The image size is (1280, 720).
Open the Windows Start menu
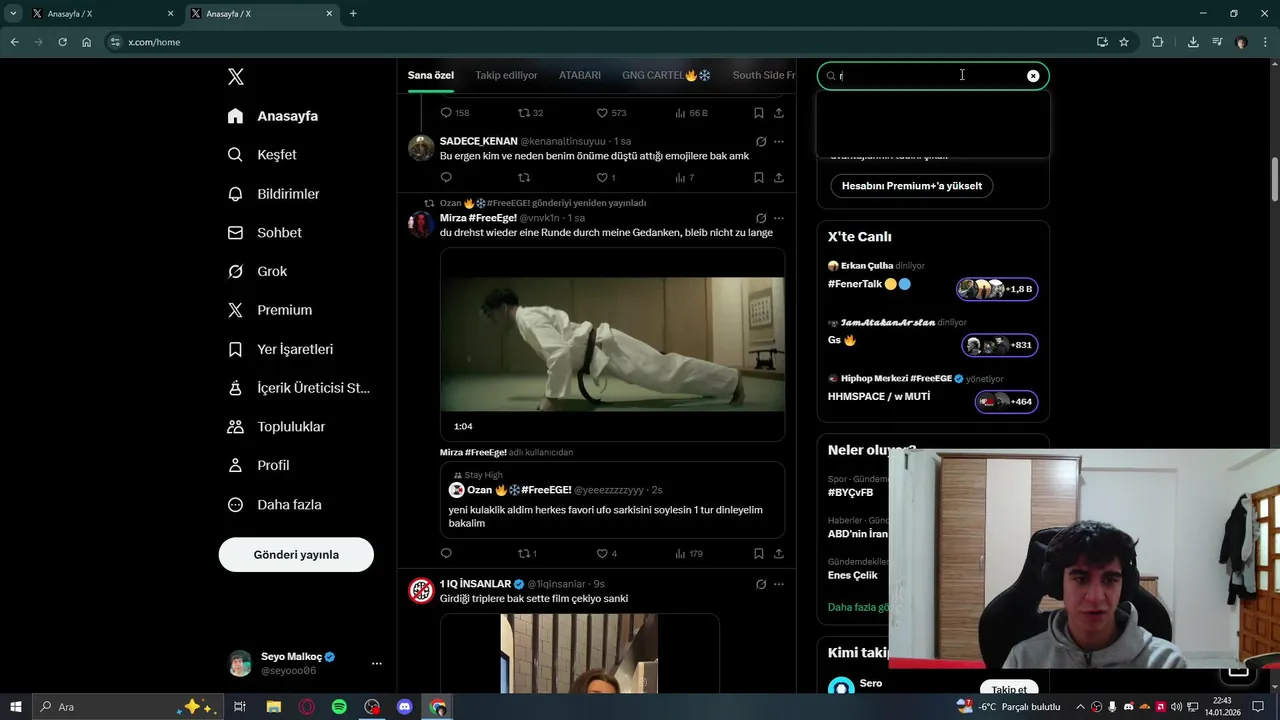click(16, 707)
